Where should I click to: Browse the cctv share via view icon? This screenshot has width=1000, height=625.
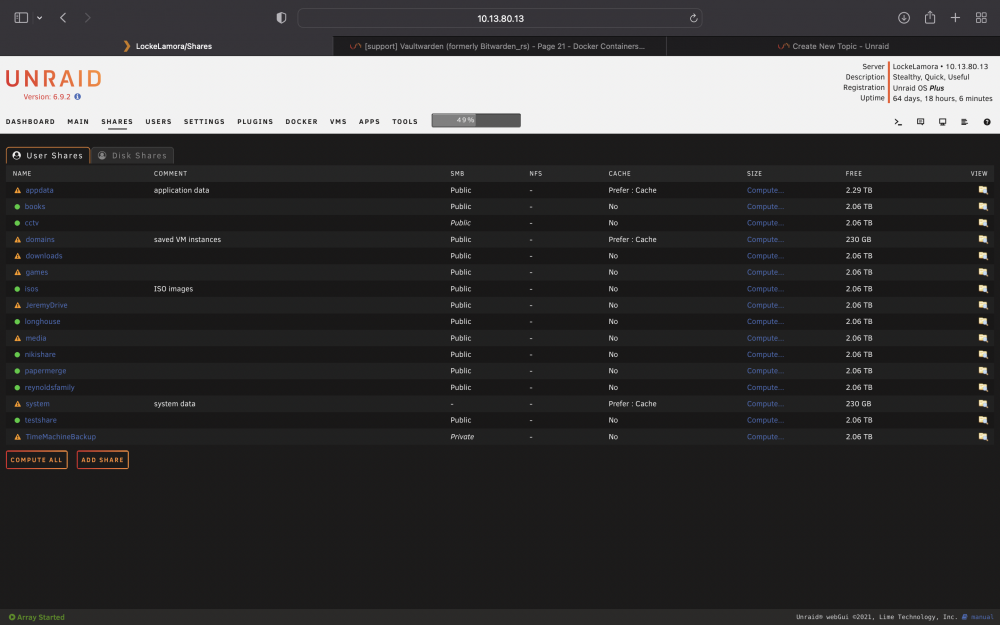(x=983, y=223)
